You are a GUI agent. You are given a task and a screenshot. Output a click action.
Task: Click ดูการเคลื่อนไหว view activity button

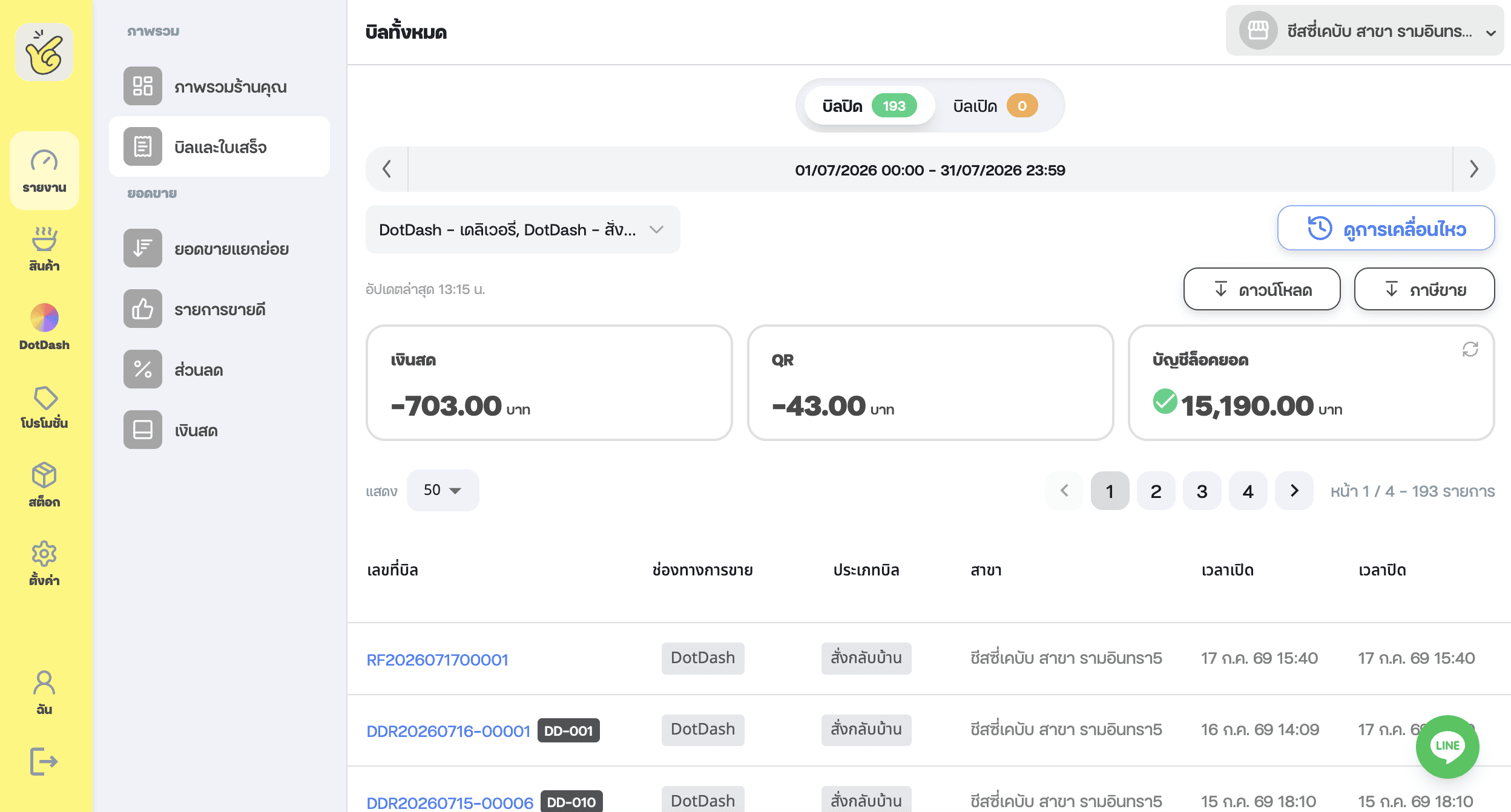pos(1386,228)
